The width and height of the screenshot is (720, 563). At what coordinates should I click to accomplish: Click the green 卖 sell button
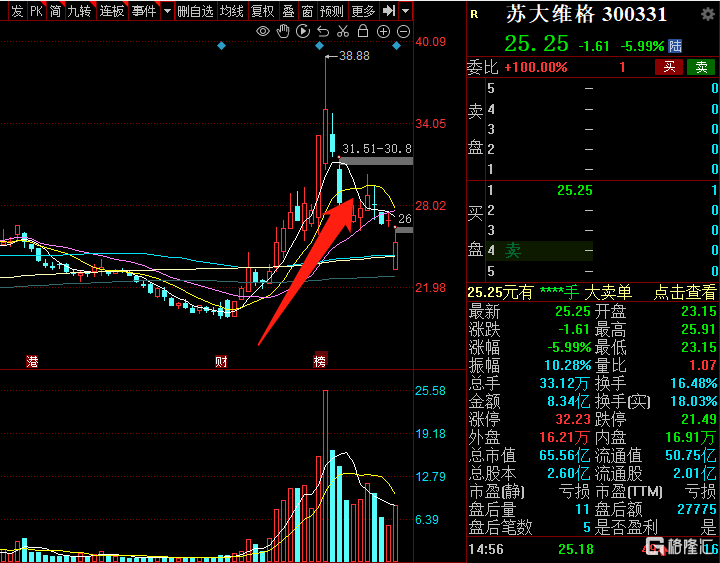pos(701,67)
